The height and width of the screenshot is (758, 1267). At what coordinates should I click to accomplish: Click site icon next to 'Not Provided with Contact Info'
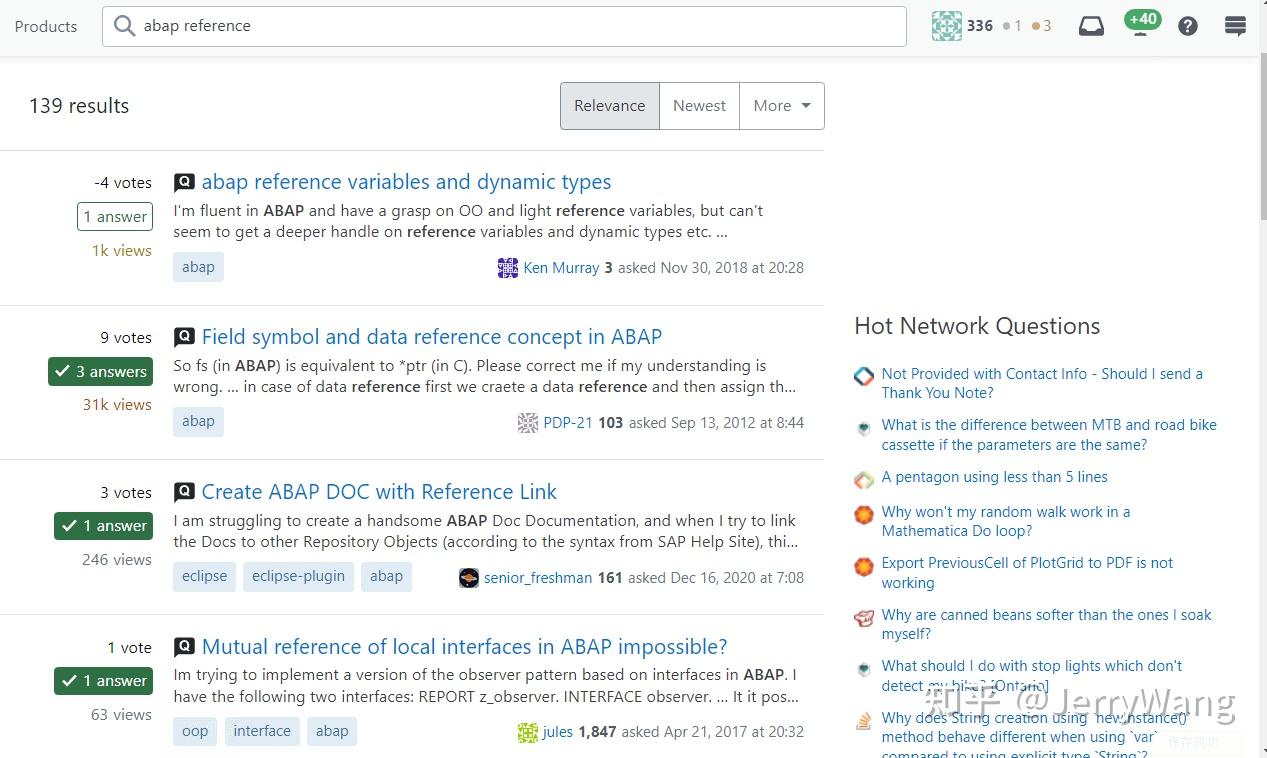coord(864,376)
